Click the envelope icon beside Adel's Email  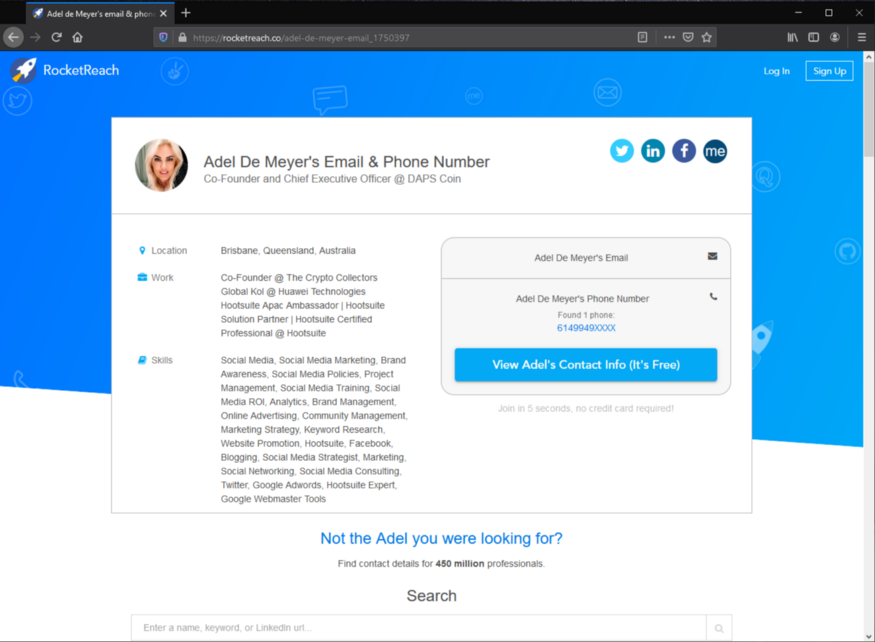tap(713, 256)
